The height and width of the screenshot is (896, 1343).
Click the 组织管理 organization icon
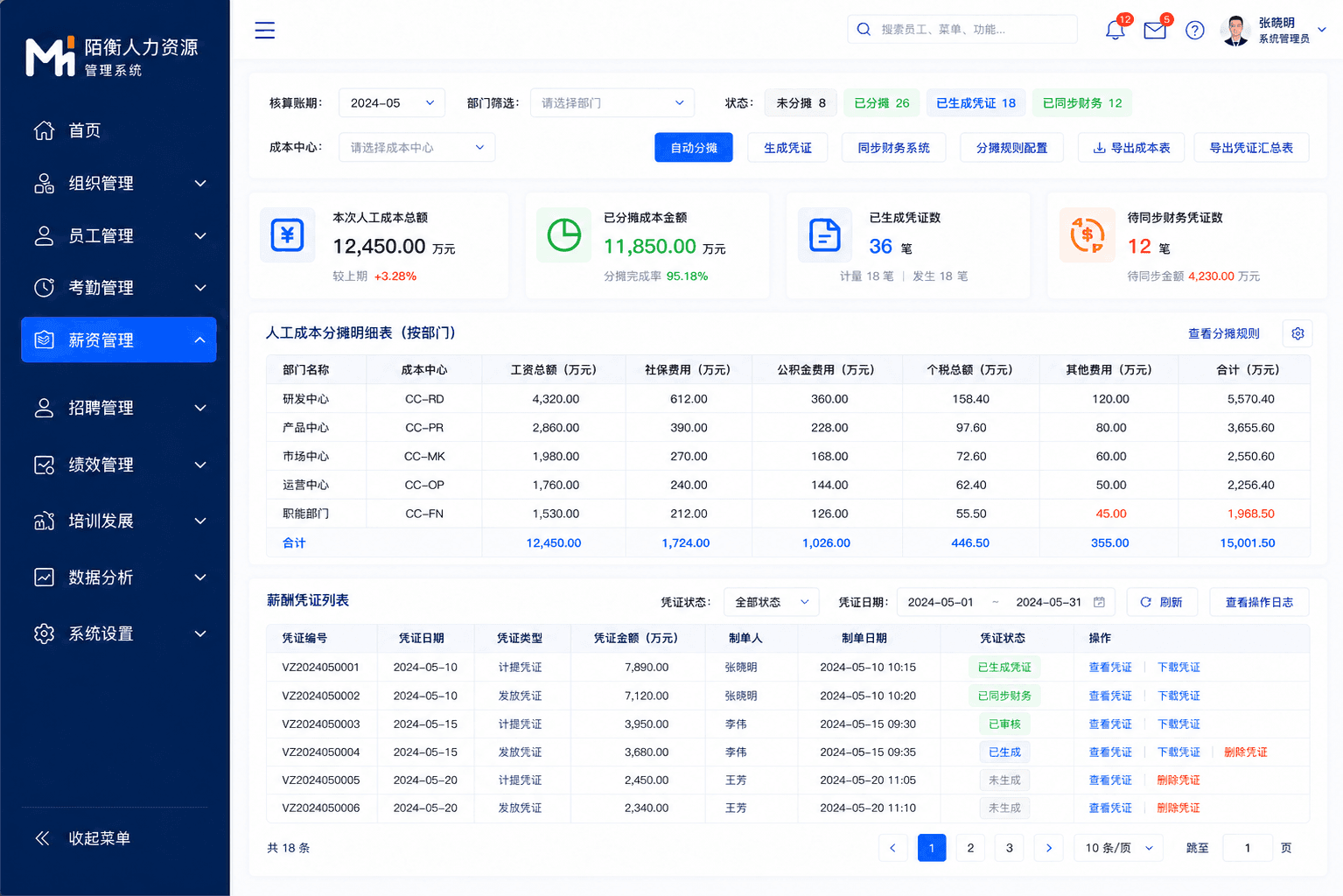(44, 183)
